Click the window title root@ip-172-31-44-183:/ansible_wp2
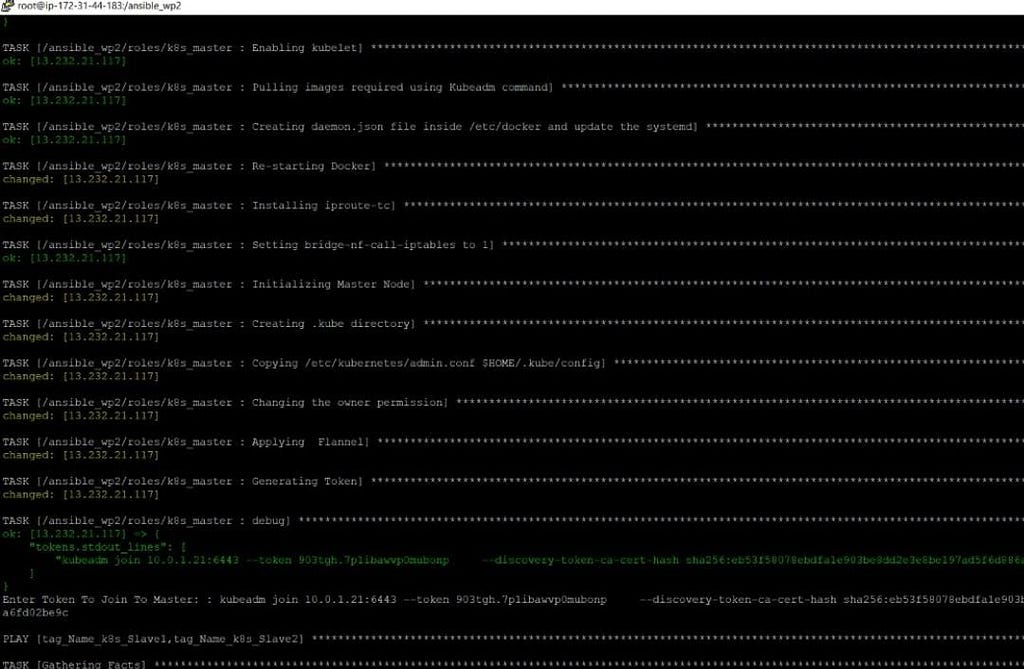The width and height of the screenshot is (1024, 669). click(99, 6)
